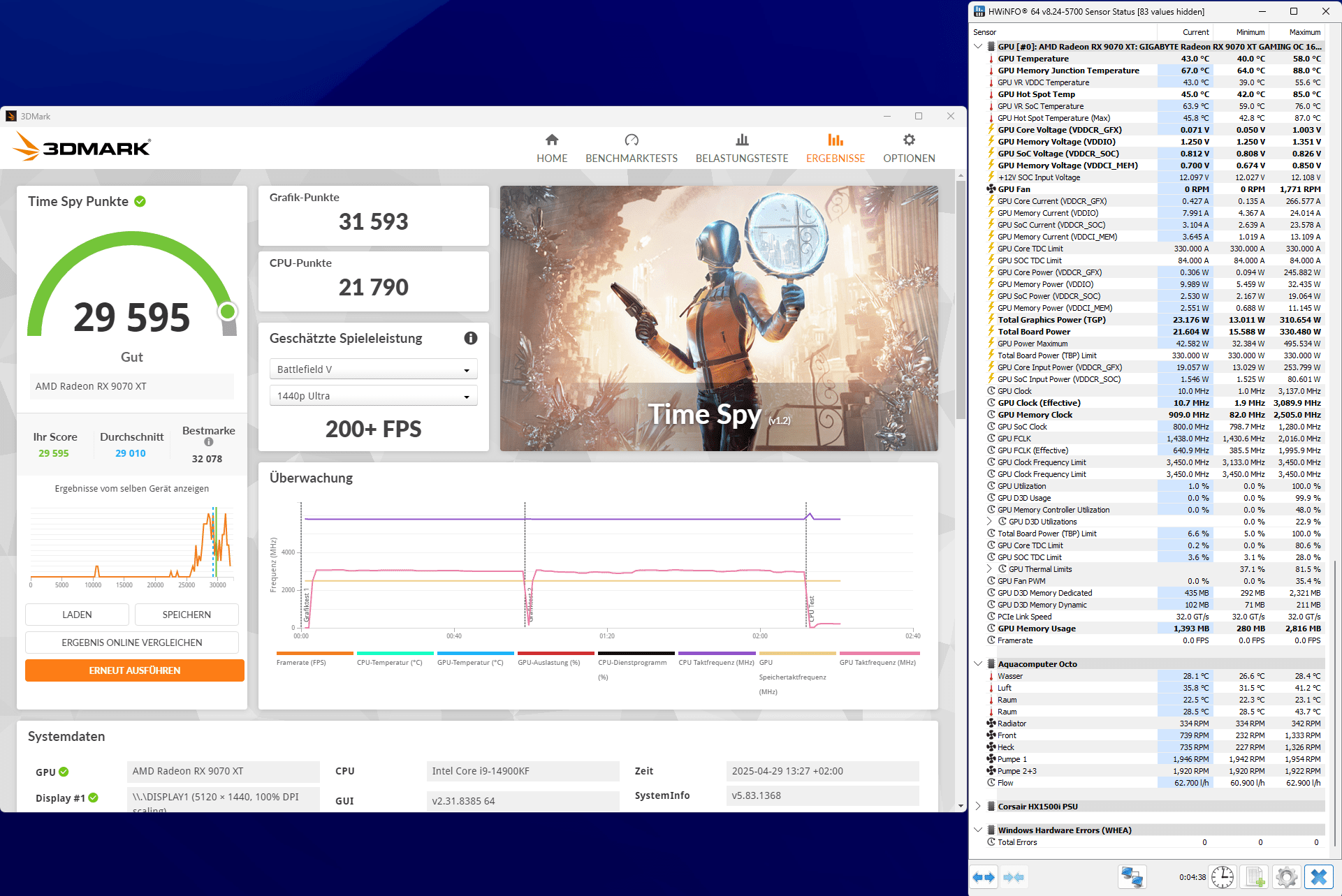Screen dimensions: 1342x896
Task: Click ERGEBNIS ONLINE VERGLEICHEN button
Action: click(x=132, y=642)
